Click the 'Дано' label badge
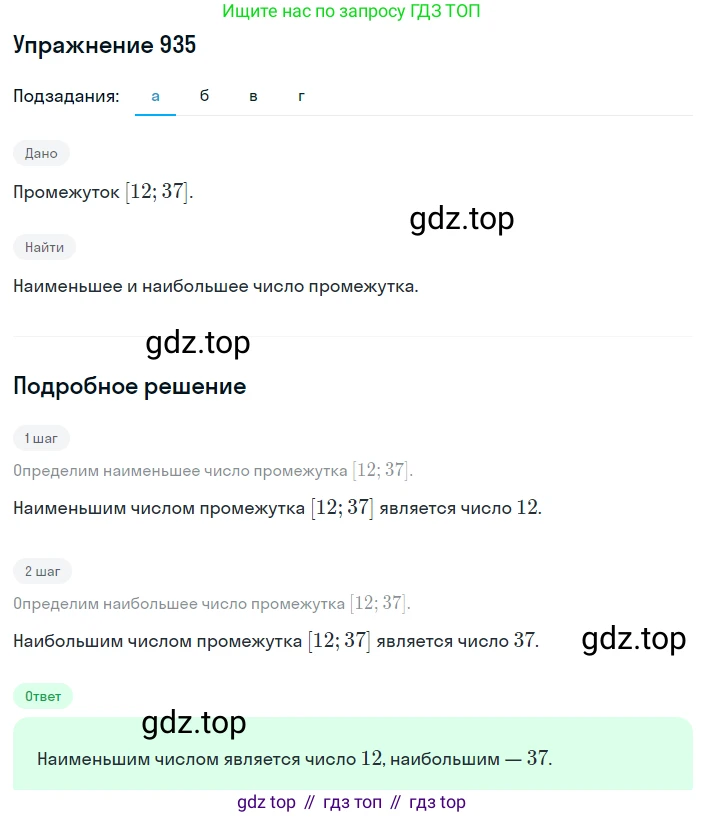 click(41, 153)
